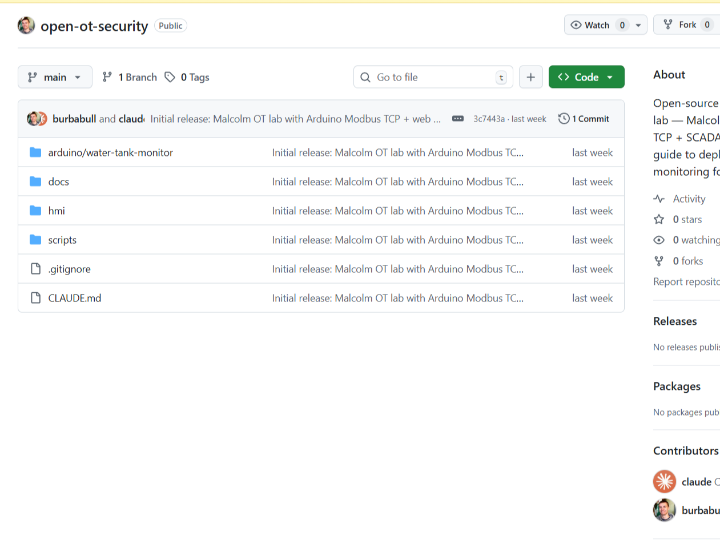The height and width of the screenshot is (540, 720).
Task: Expand the green Code dropdown button
Action: click(586, 77)
